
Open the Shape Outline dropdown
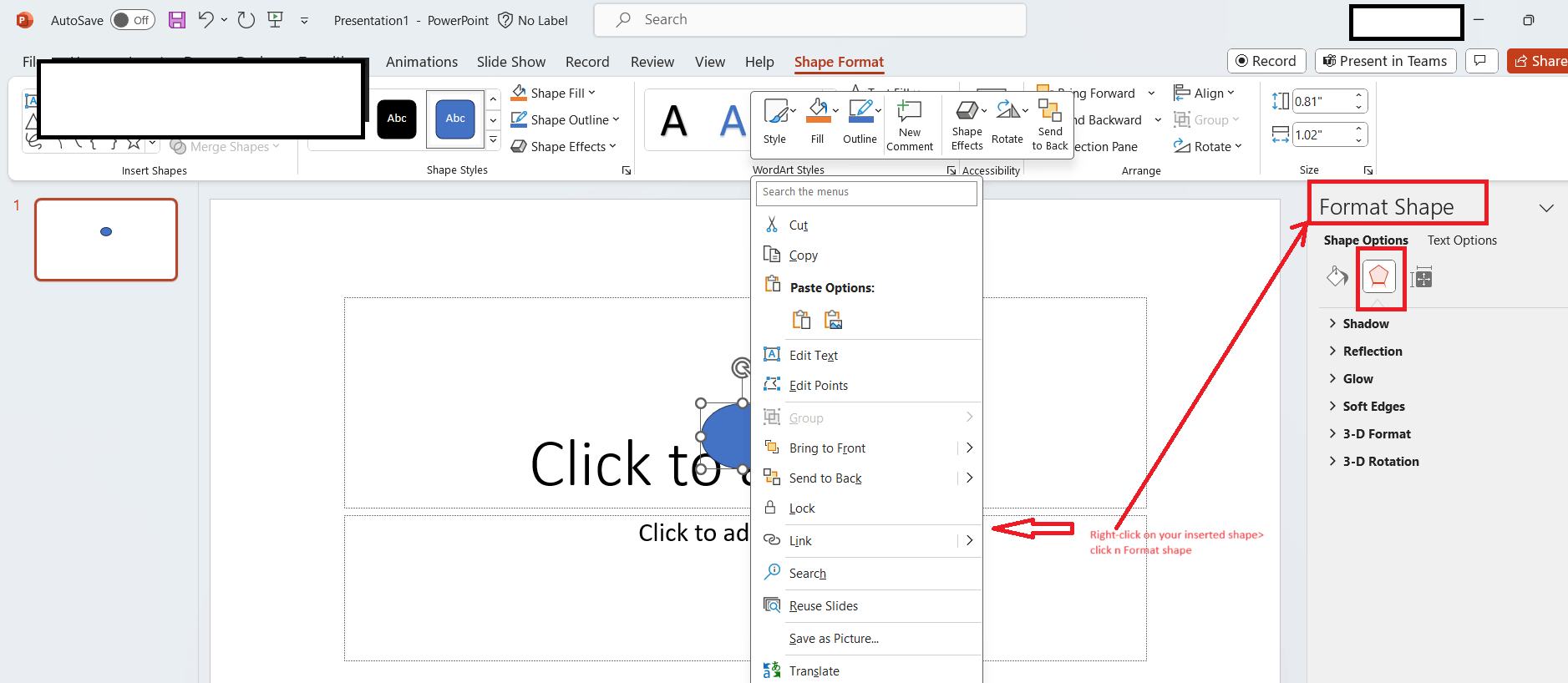pos(566,119)
